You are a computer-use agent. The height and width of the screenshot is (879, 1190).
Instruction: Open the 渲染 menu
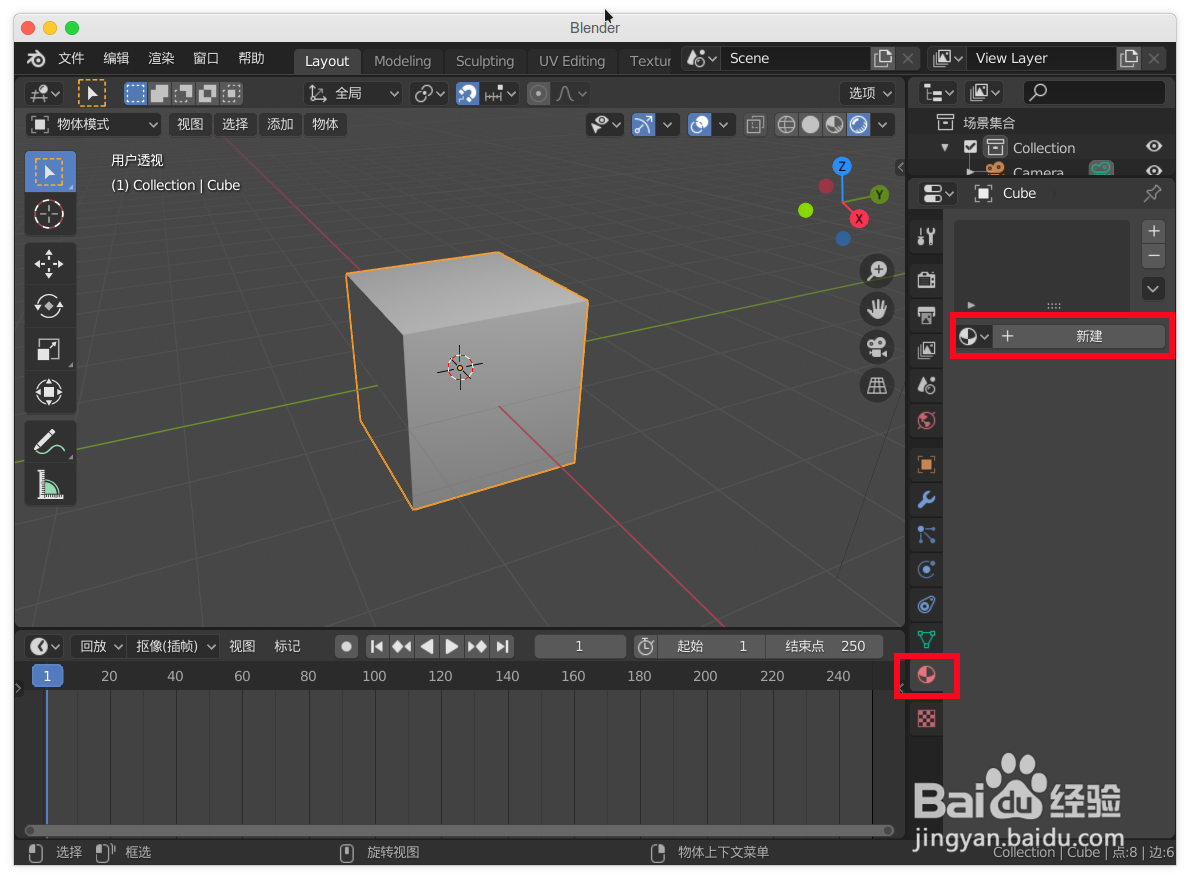(x=161, y=58)
